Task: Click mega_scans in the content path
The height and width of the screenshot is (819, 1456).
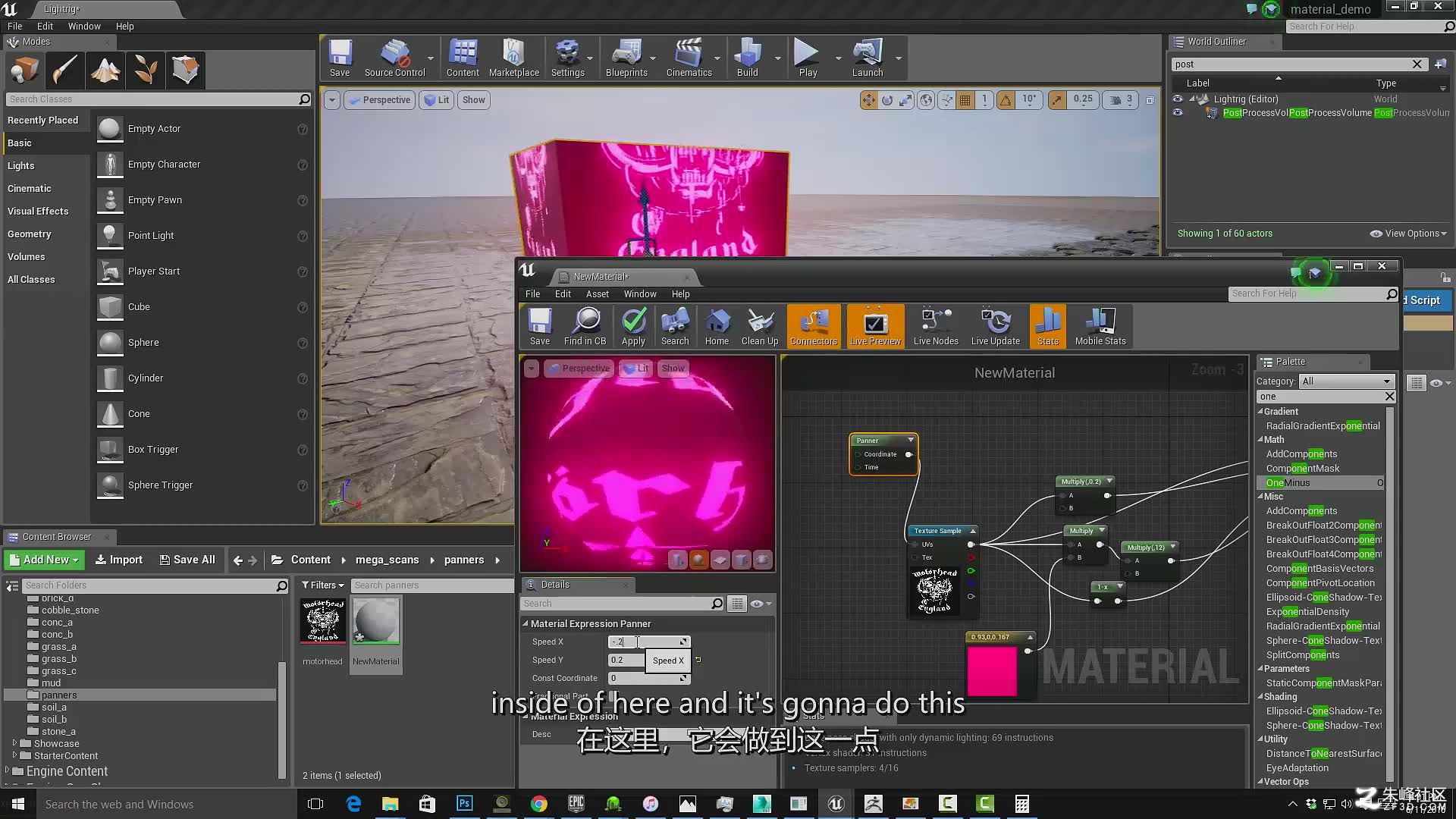Action: point(387,560)
